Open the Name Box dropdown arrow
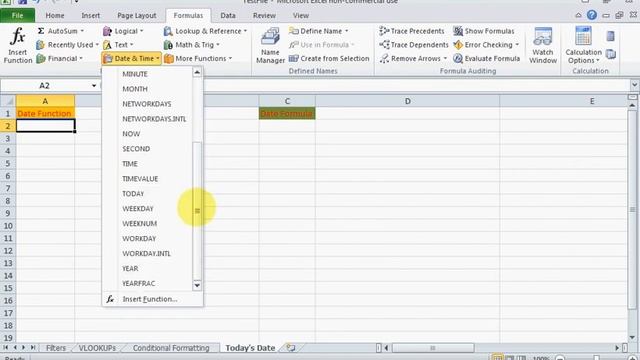Viewport: 640px width, 360px height. click(x=94, y=86)
